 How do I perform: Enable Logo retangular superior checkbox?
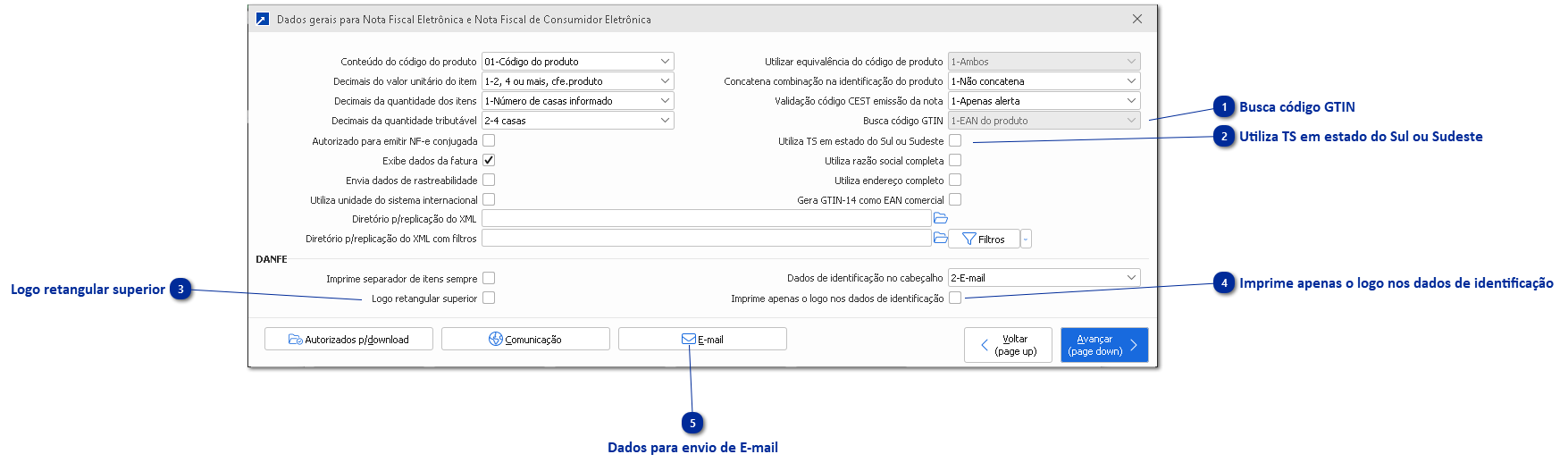(489, 298)
